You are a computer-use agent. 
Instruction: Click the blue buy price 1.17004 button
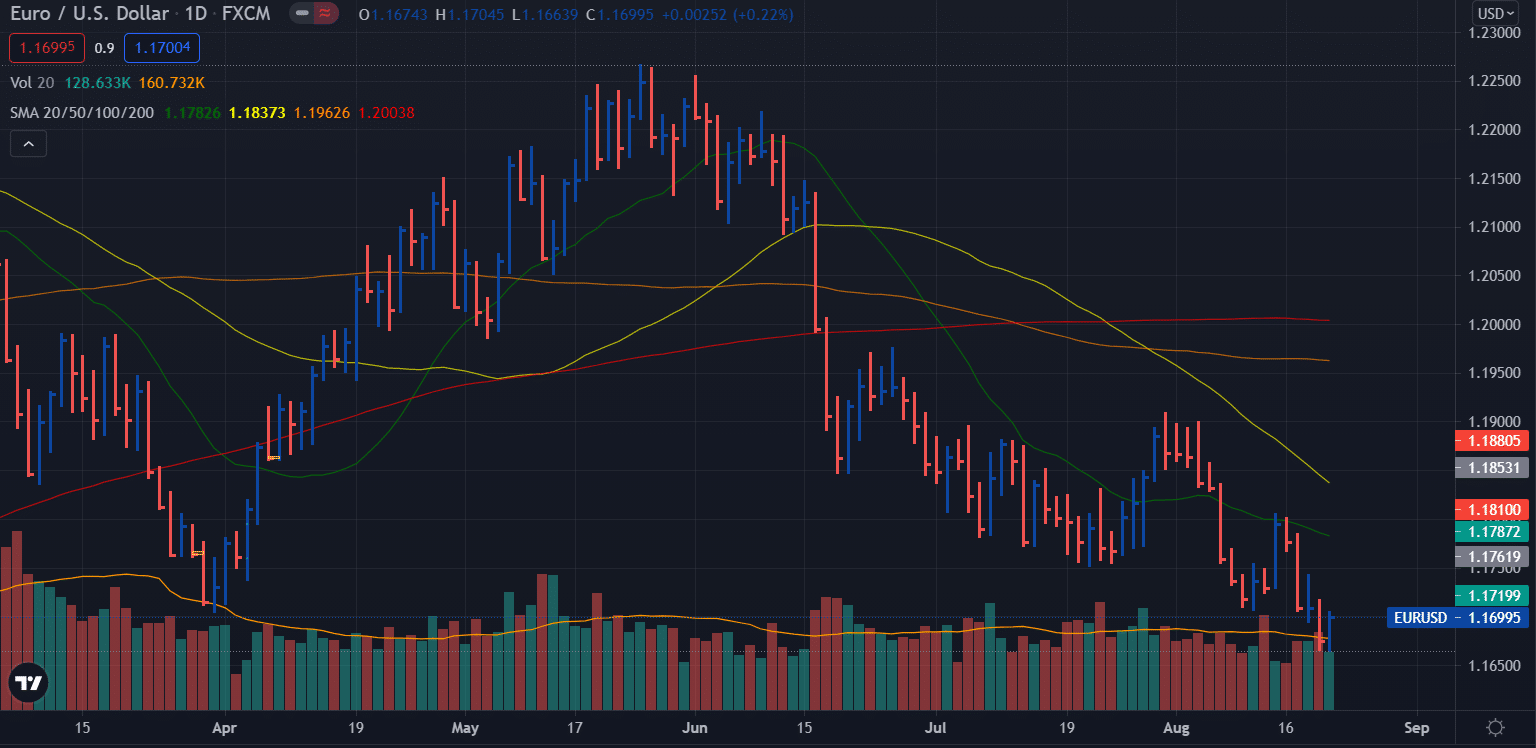(x=161, y=47)
